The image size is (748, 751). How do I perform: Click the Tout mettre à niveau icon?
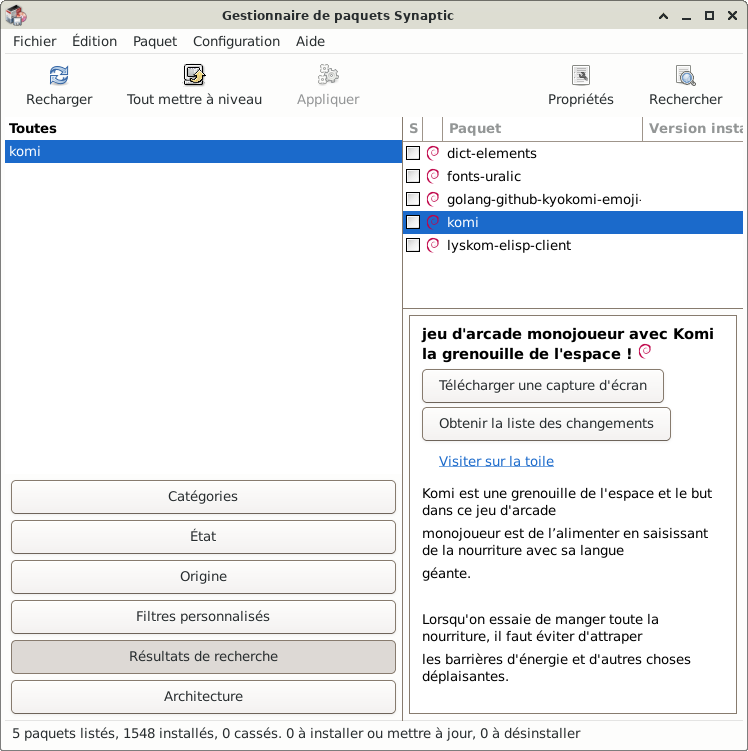tap(194, 75)
